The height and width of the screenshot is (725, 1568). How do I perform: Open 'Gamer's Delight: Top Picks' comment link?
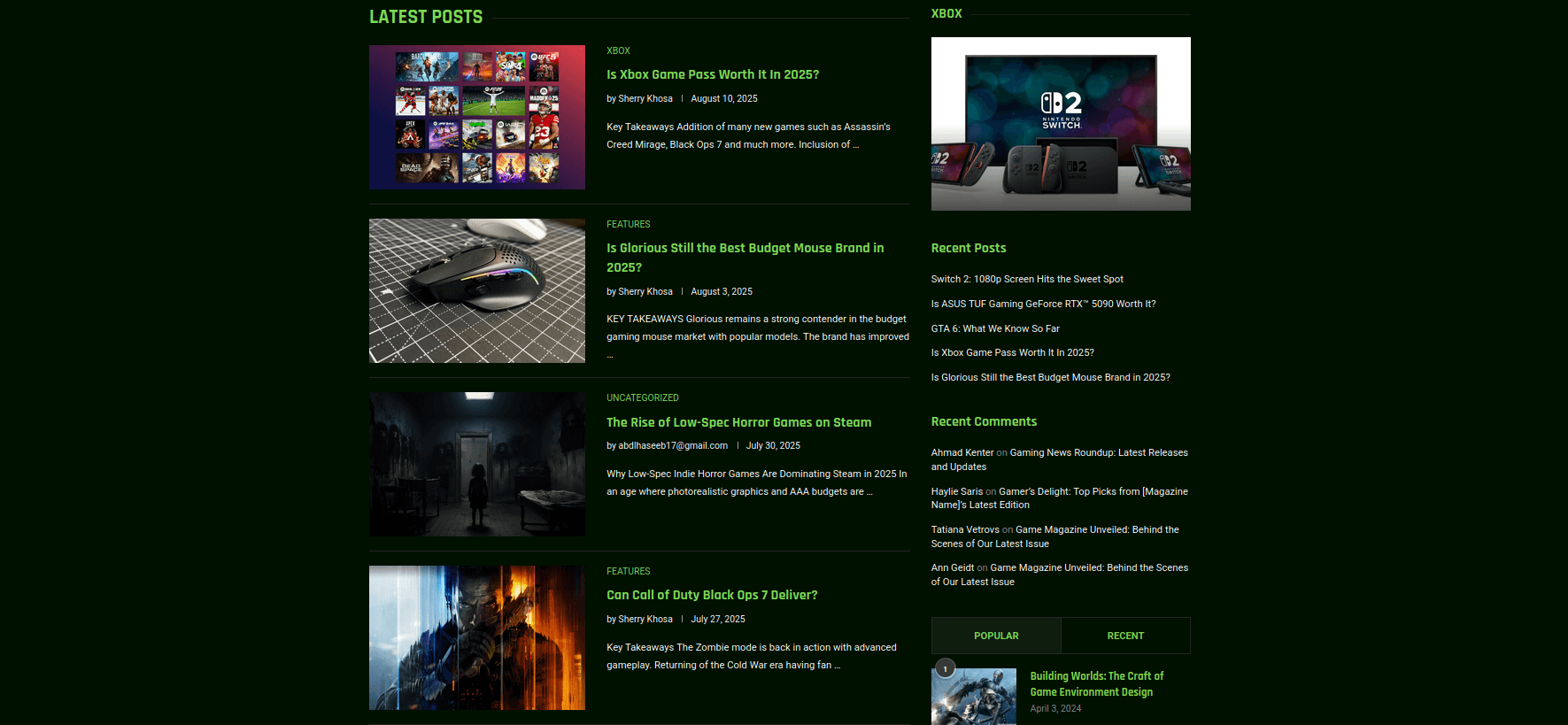point(1060,498)
